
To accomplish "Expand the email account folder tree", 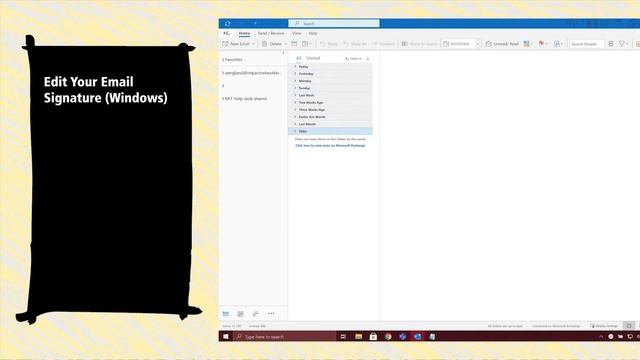I will point(223,73).
